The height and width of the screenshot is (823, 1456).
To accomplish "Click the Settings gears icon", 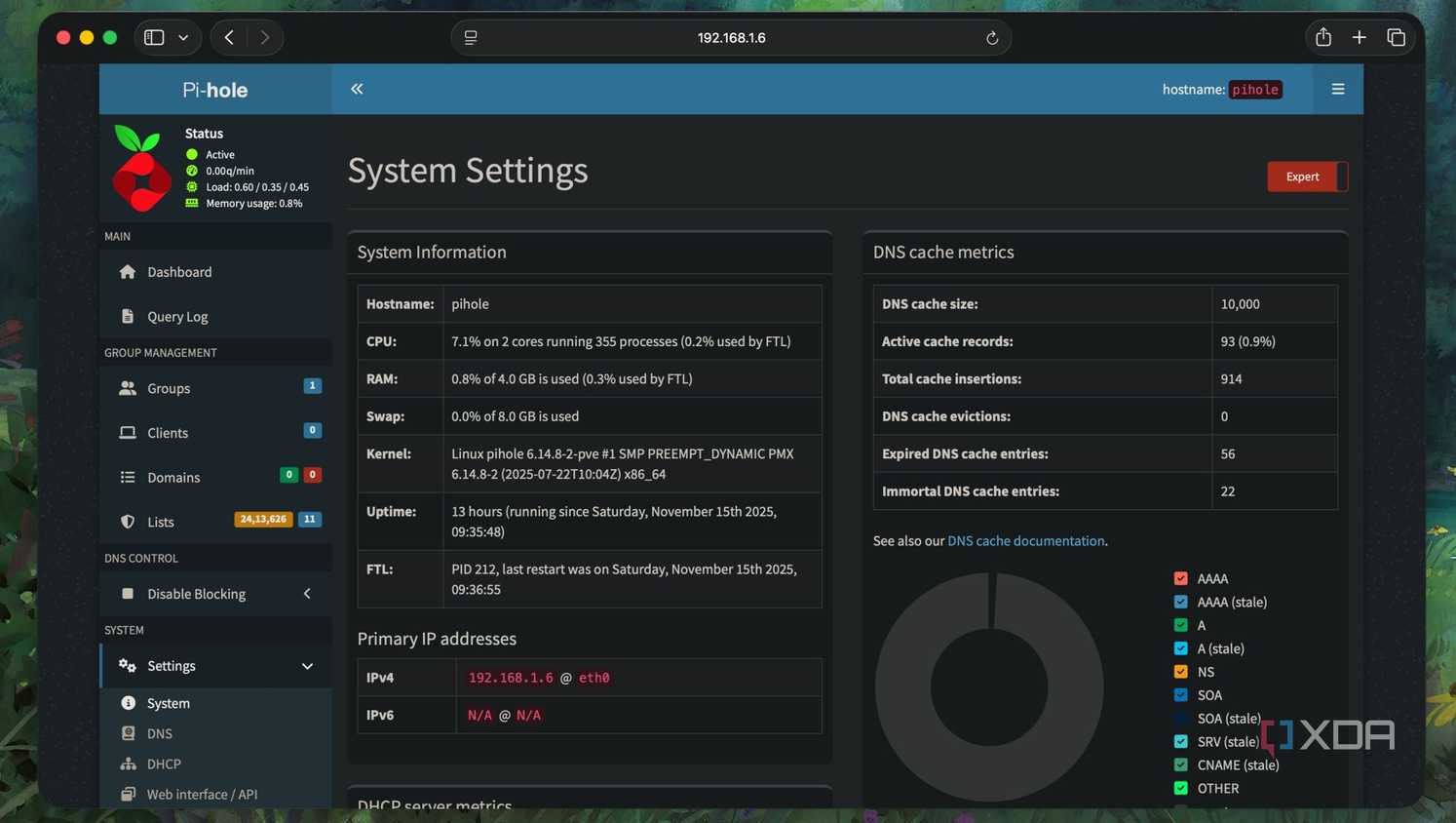I will point(128,665).
